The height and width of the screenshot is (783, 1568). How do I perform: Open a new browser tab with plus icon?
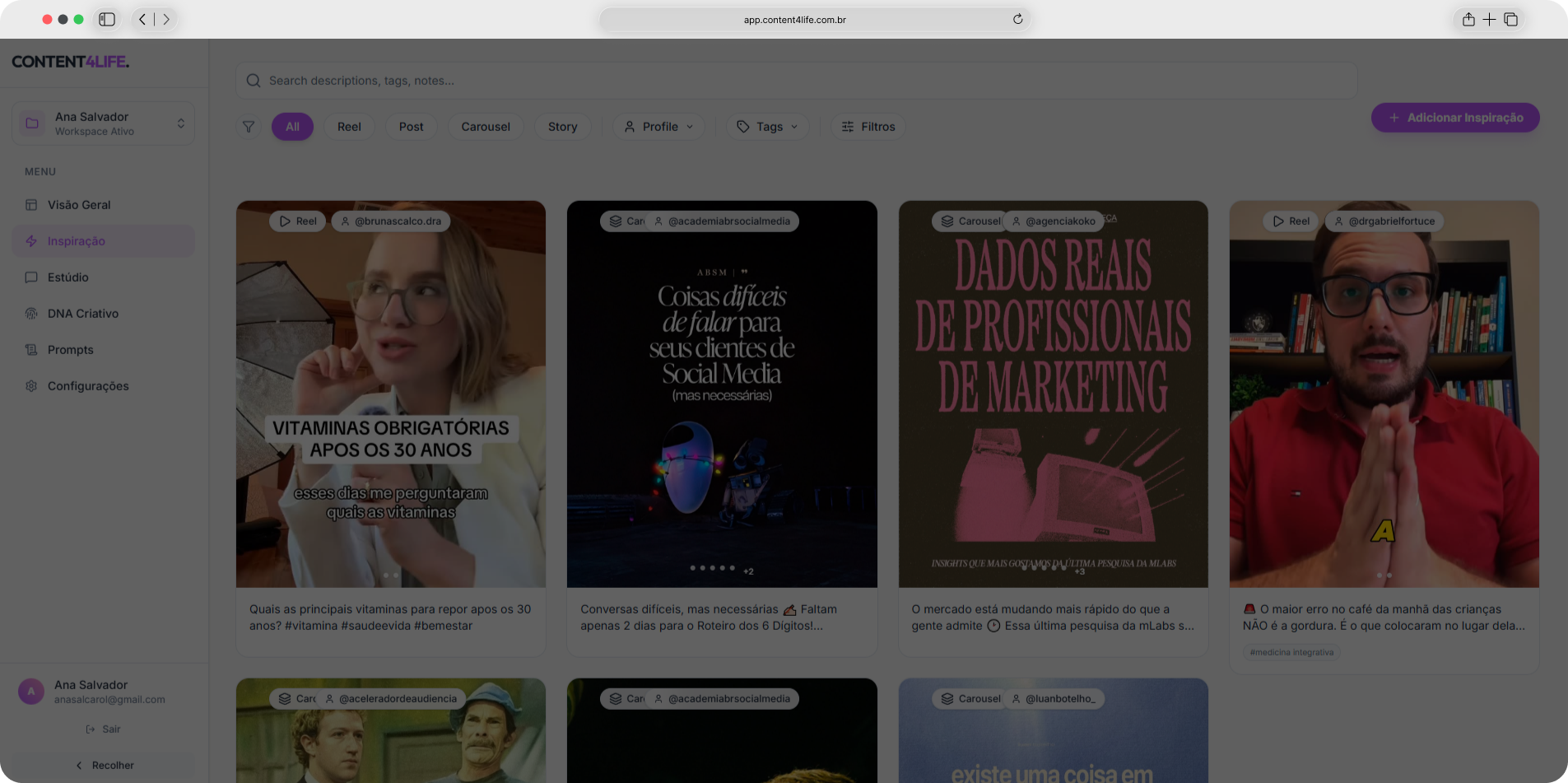tap(1489, 19)
